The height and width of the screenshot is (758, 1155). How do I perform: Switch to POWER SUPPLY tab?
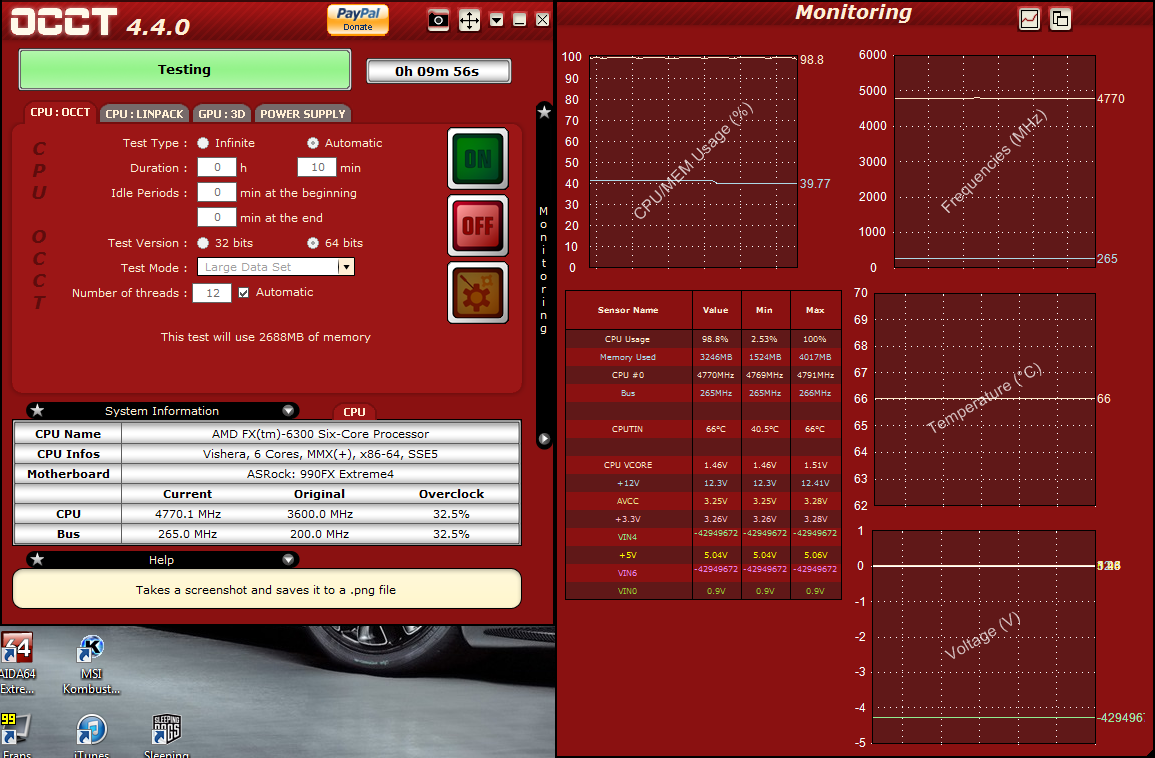click(x=303, y=114)
